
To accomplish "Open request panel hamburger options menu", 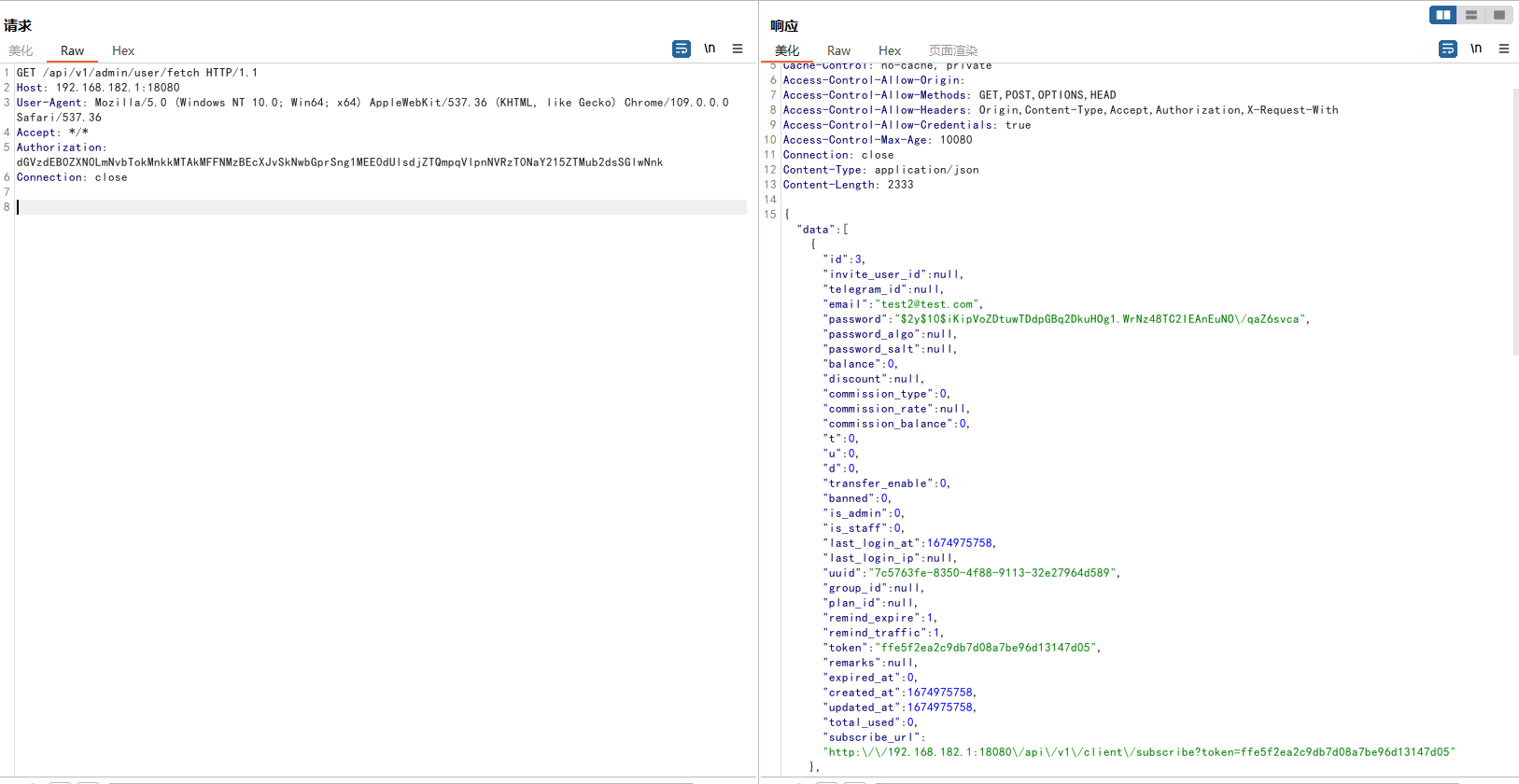I will [738, 49].
